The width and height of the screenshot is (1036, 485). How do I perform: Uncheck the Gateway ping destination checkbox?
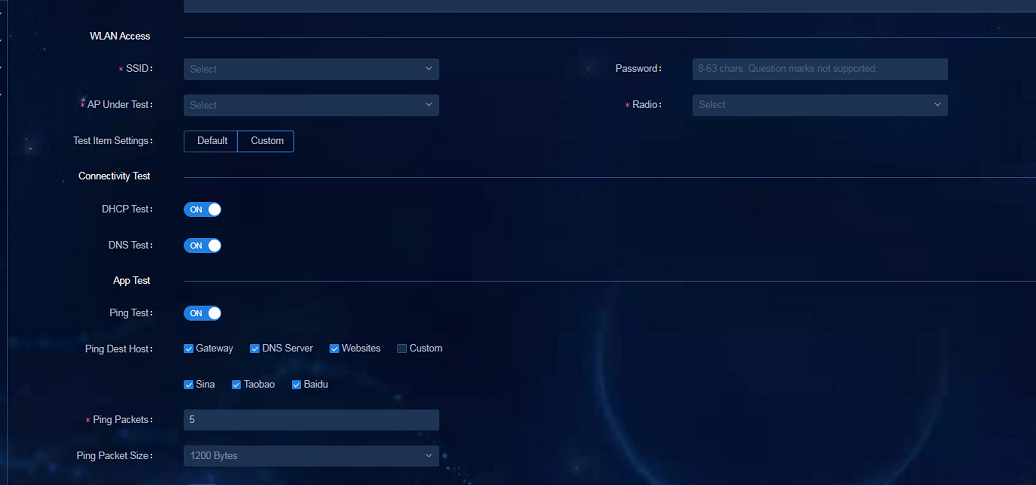tap(188, 349)
